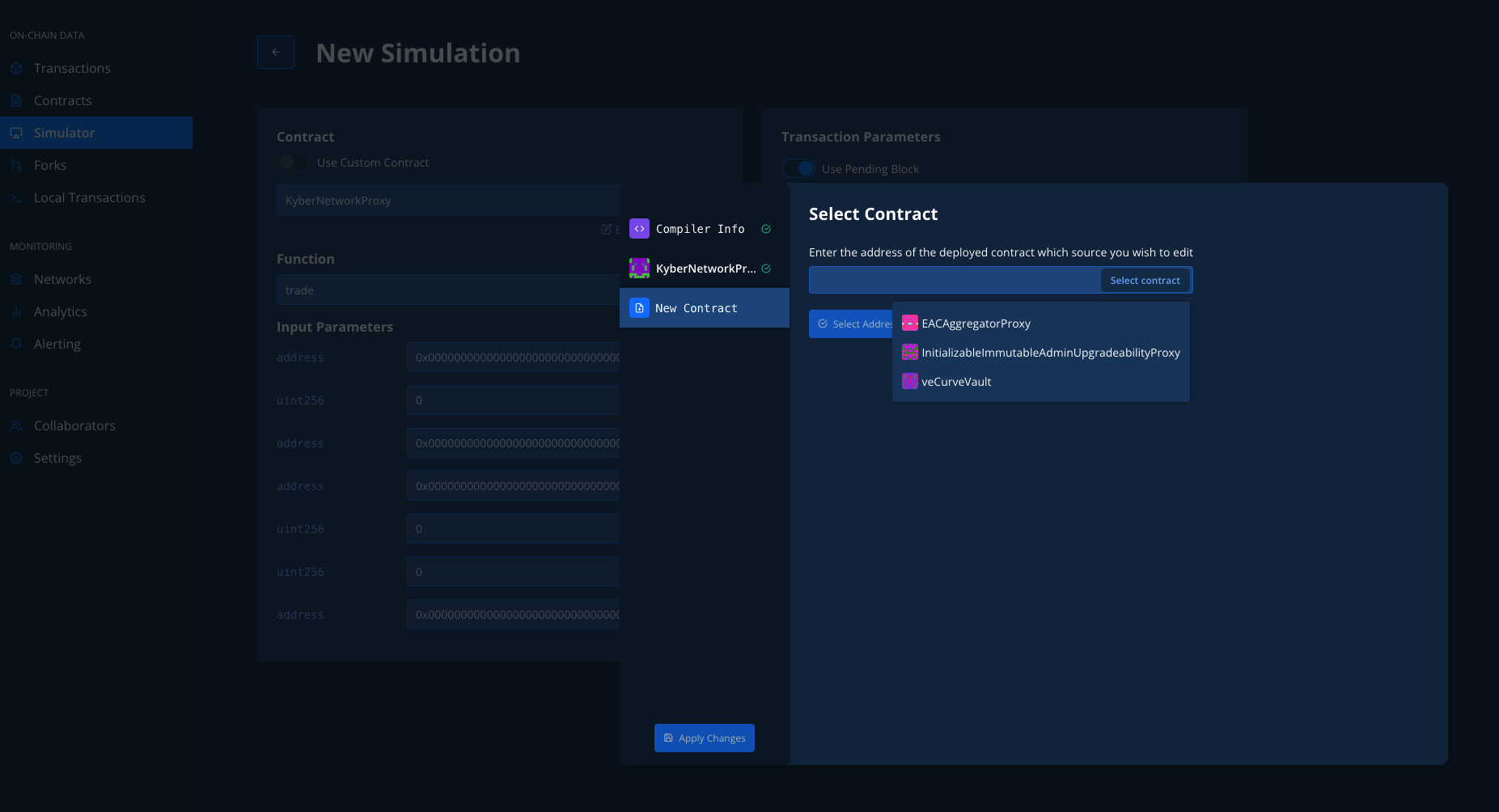Click the Select Contract heading
1499x812 pixels.
pyautogui.click(x=873, y=214)
